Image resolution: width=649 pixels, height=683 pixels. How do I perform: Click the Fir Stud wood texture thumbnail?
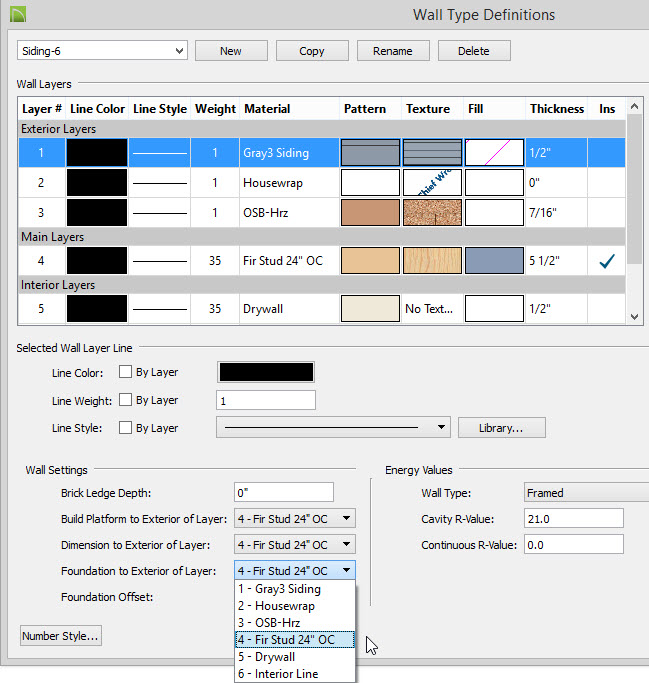433,260
